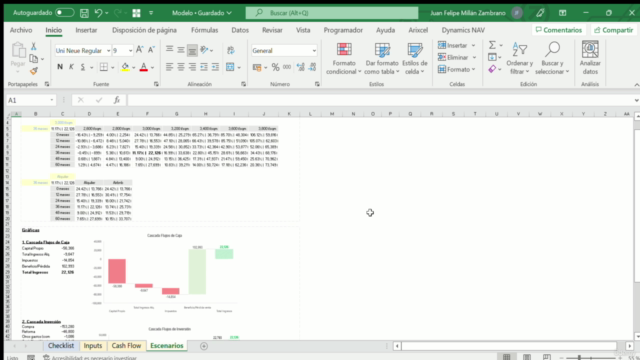Image resolution: width=640 pixels, height=360 pixels.
Task: Toggle align text right
Action: 192,67
